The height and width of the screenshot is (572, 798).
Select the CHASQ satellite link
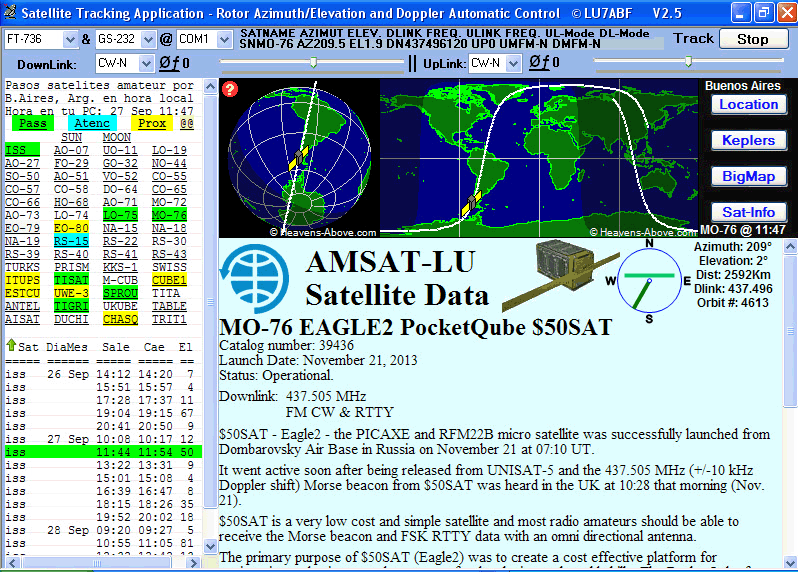tap(120, 319)
